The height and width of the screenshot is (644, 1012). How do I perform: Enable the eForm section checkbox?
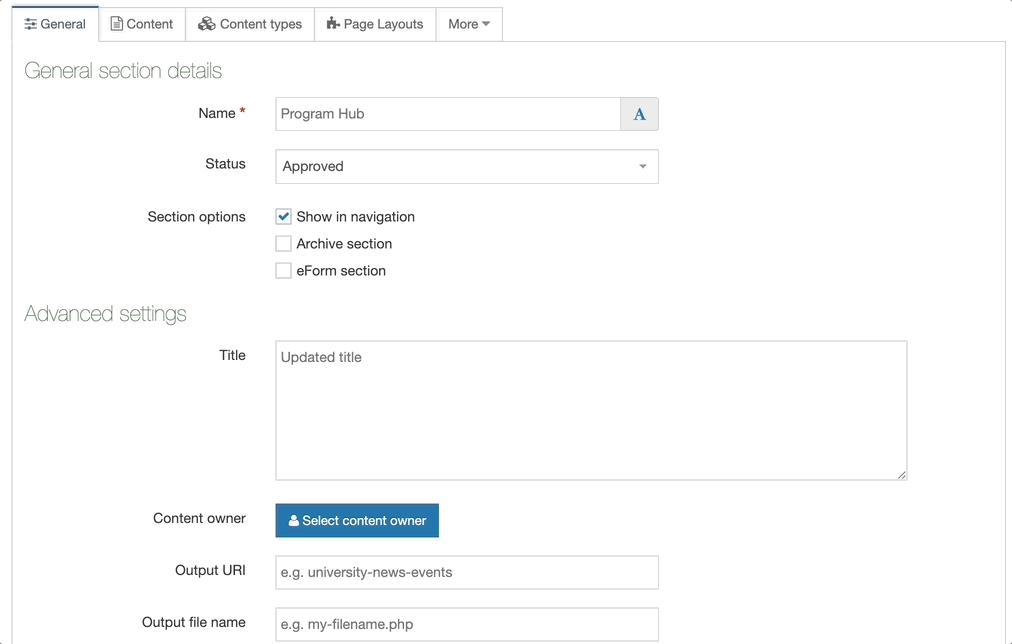point(283,270)
